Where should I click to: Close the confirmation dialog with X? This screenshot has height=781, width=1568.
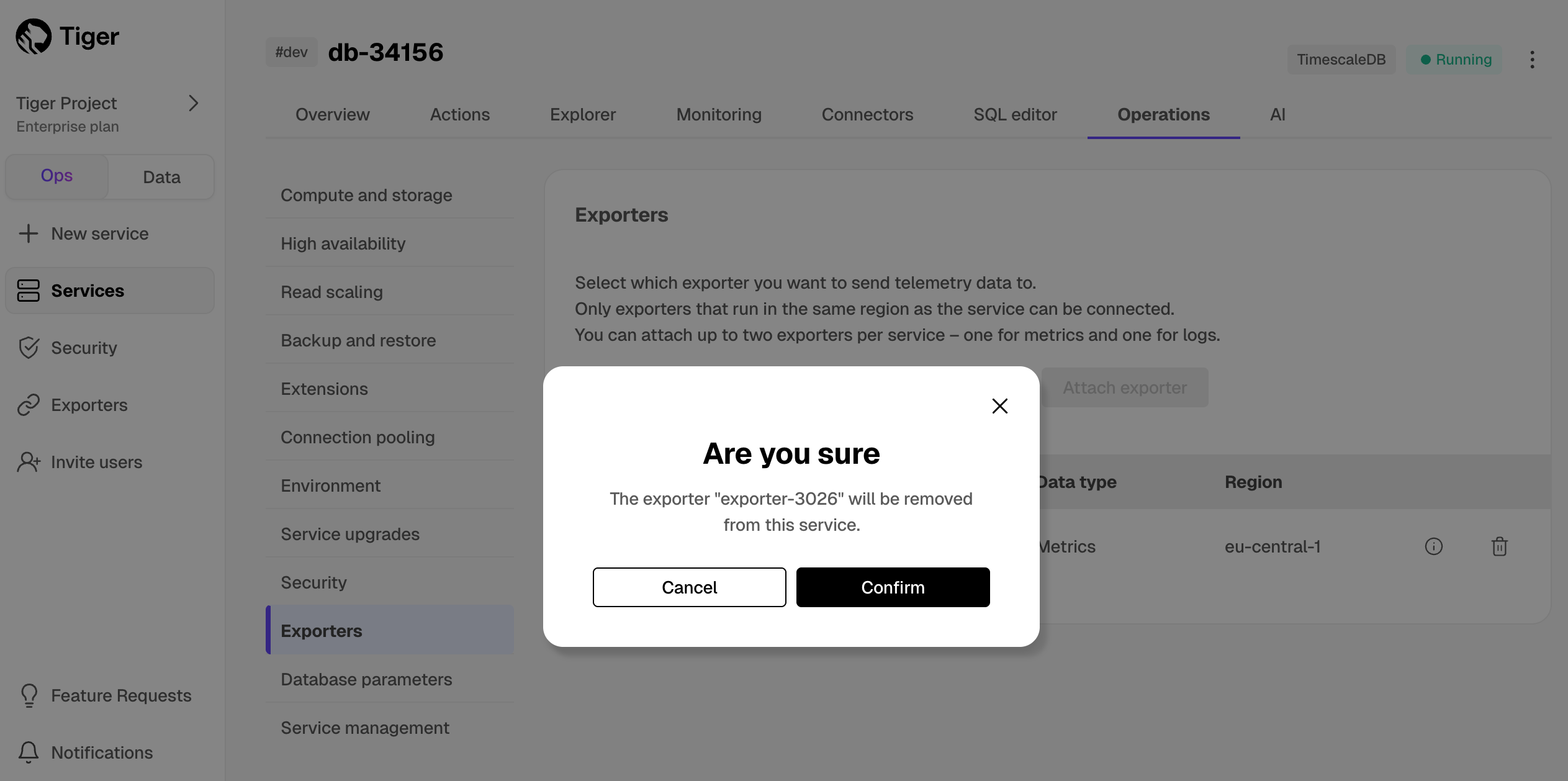click(x=999, y=406)
